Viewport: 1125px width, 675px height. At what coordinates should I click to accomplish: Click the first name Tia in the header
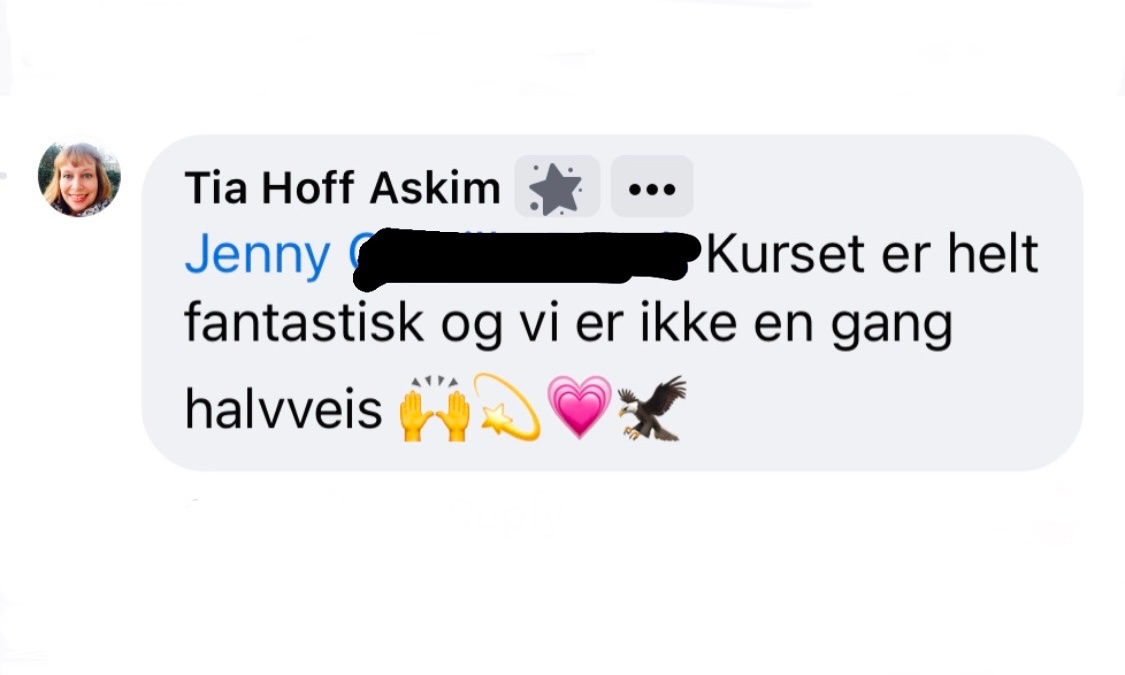coord(216,189)
